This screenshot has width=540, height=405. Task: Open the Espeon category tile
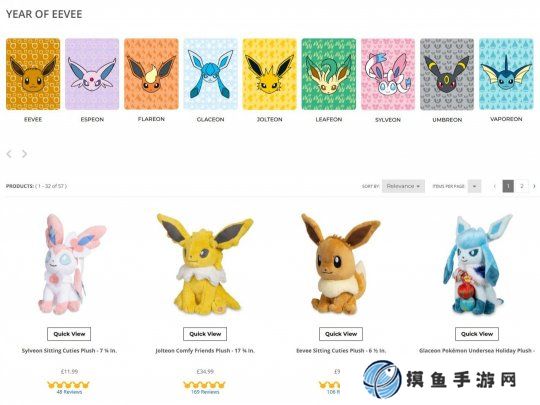[x=92, y=74]
